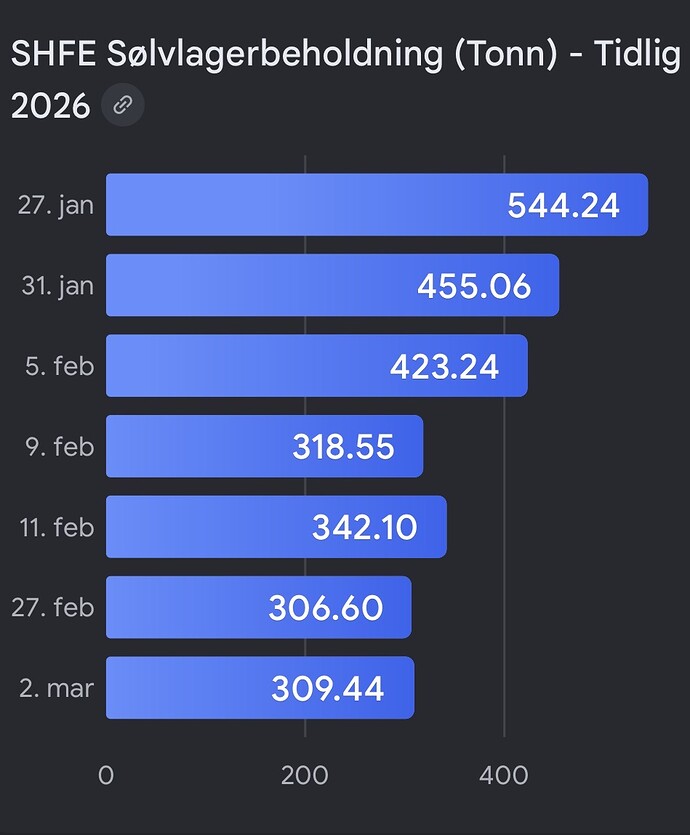690x835 pixels.
Task: Click the 5. feb axis label
Action: tap(60, 366)
